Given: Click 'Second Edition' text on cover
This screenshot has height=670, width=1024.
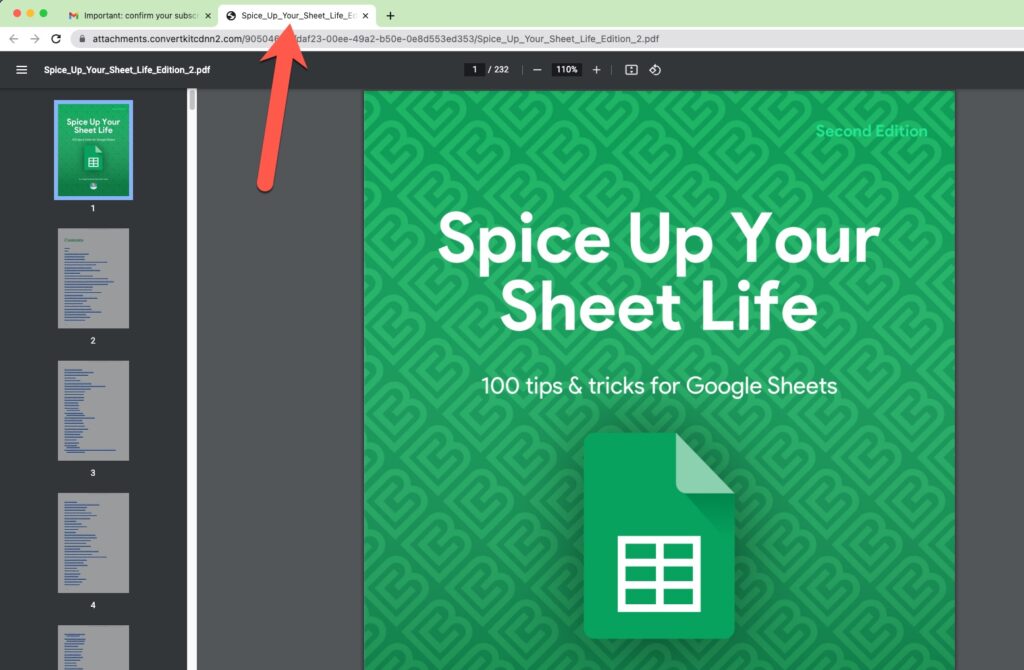Looking at the screenshot, I should coord(871,131).
